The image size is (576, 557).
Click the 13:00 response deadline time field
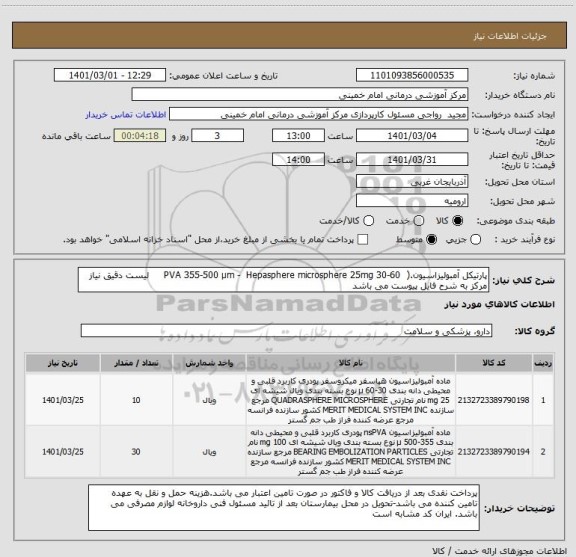point(298,136)
